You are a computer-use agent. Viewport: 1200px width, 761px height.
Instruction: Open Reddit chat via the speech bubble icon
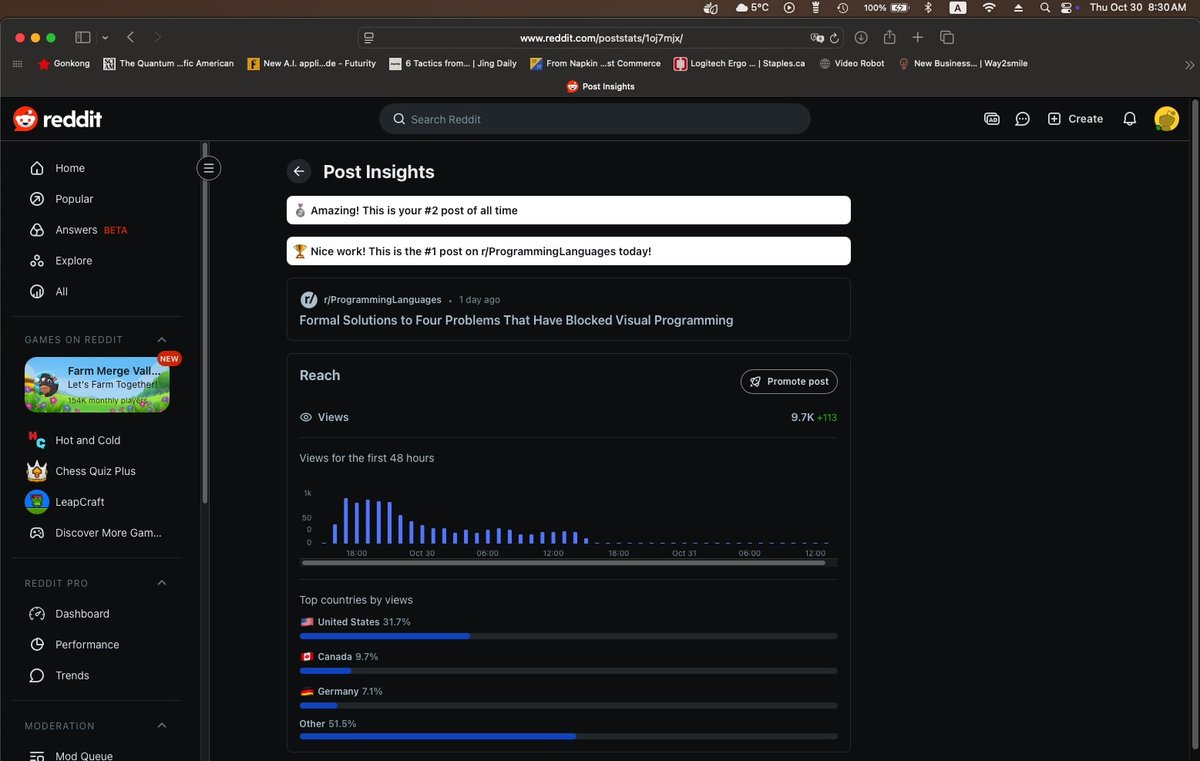(1022, 118)
